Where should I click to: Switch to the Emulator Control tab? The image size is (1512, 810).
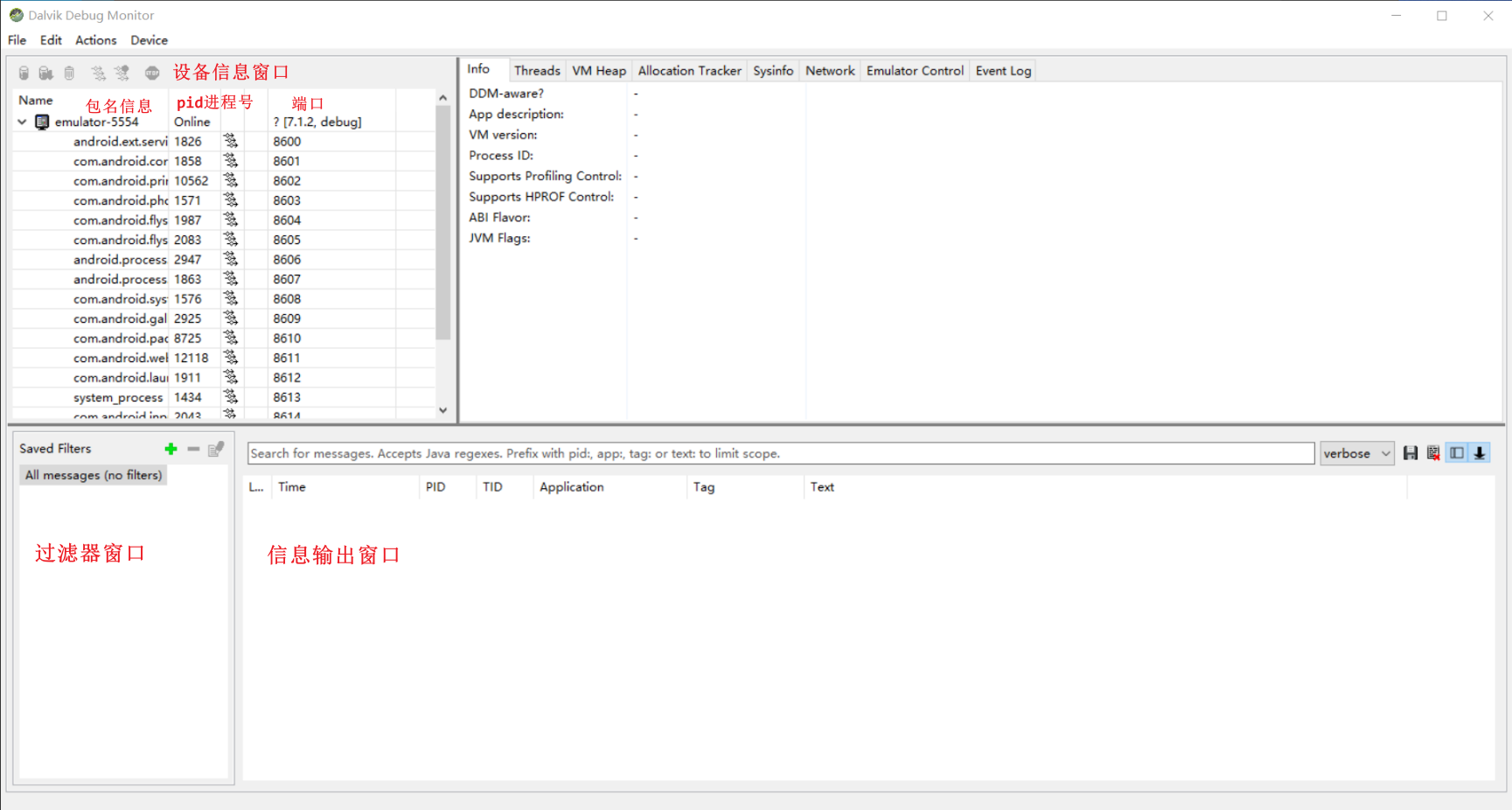point(915,71)
